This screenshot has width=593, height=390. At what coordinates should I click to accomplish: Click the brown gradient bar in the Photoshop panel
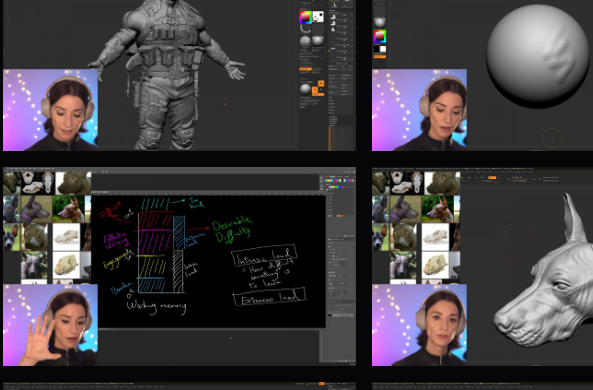coord(338,216)
